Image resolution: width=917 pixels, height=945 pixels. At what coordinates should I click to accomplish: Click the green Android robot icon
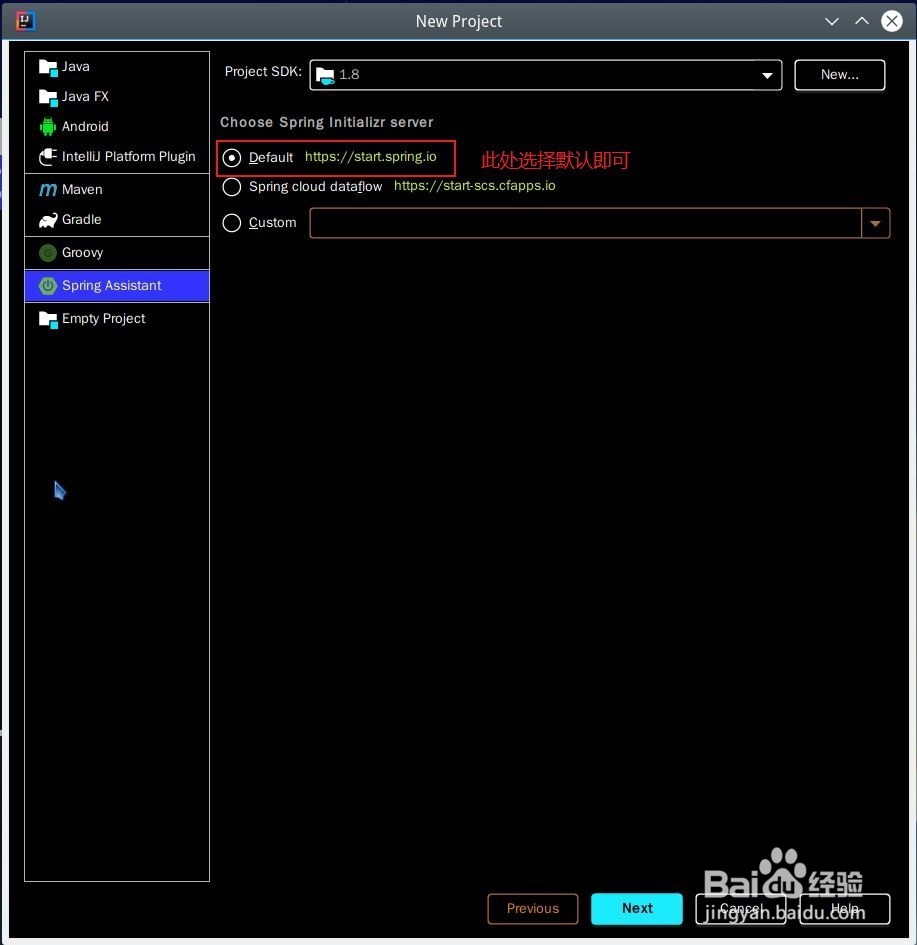click(x=48, y=127)
